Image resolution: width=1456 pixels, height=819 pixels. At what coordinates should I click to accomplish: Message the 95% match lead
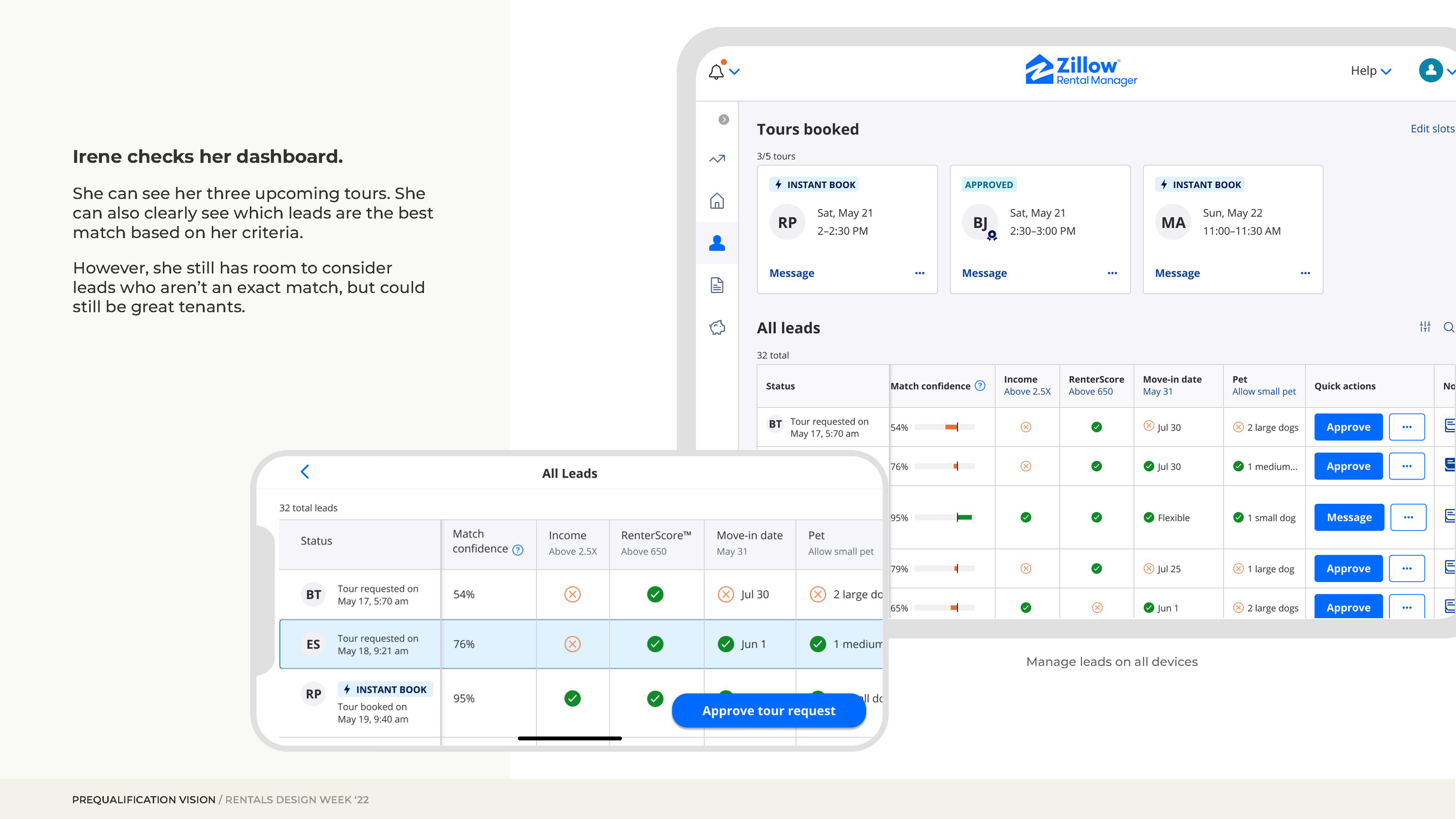(1349, 517)
